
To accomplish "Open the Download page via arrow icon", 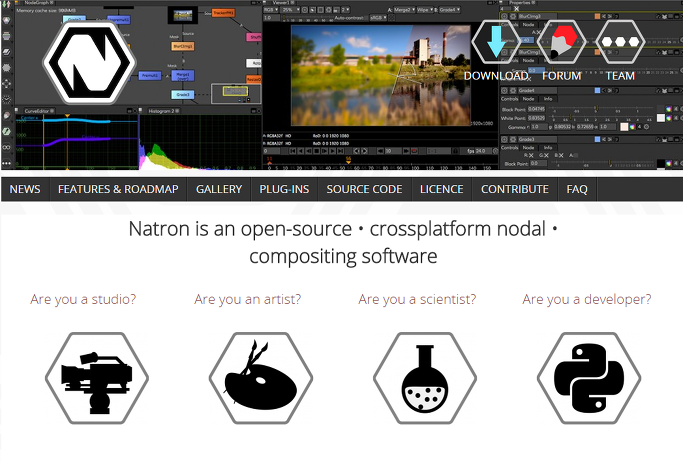I will [x=496, y=42].
